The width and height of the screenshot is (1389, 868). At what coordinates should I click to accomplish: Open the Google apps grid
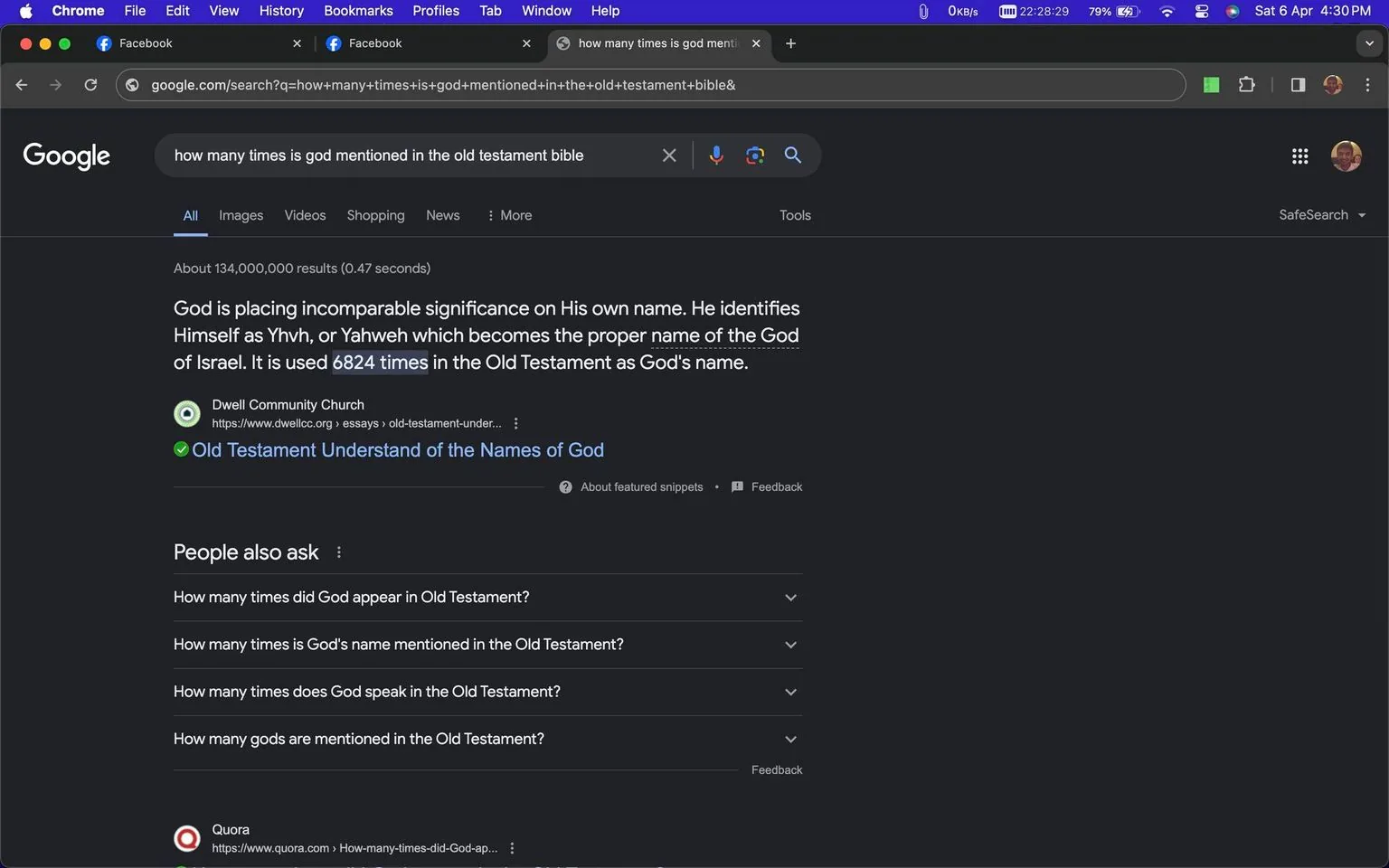1299,156
